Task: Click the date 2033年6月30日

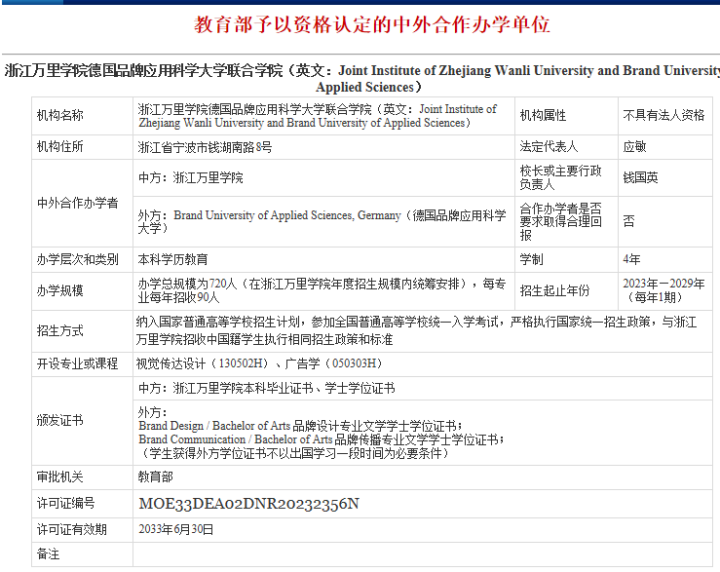Action: pyautogui.click(x=176, y=530)
